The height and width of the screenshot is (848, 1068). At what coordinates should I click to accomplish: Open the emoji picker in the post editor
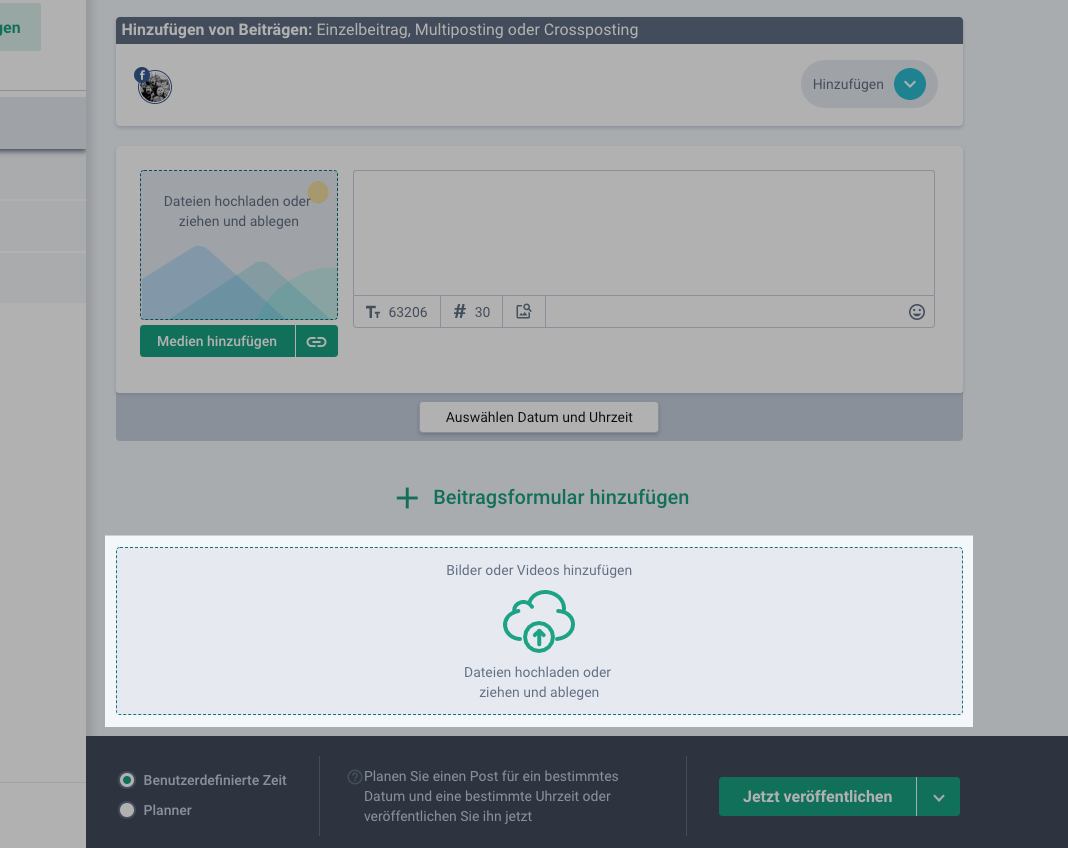click(916, 312)
